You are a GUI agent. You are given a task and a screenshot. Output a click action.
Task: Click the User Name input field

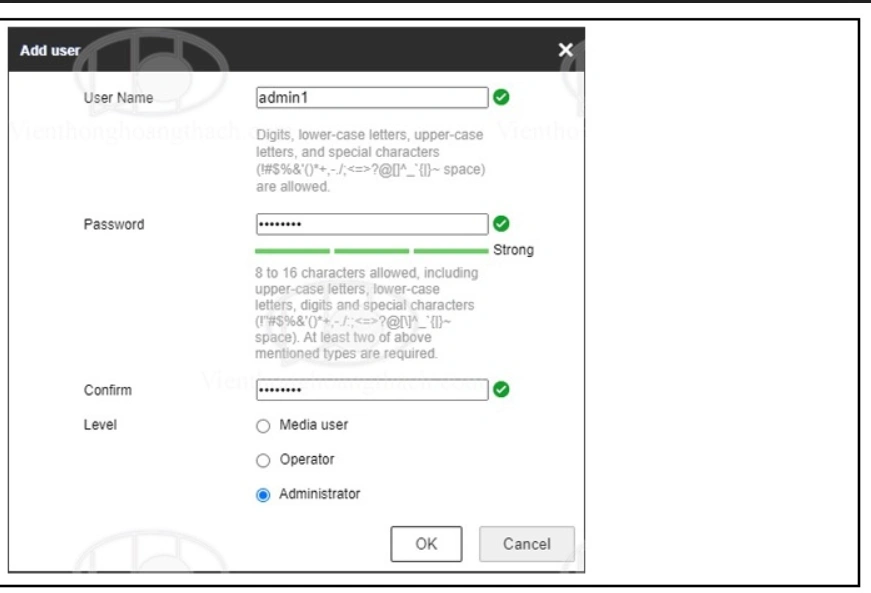pos(371,98)
